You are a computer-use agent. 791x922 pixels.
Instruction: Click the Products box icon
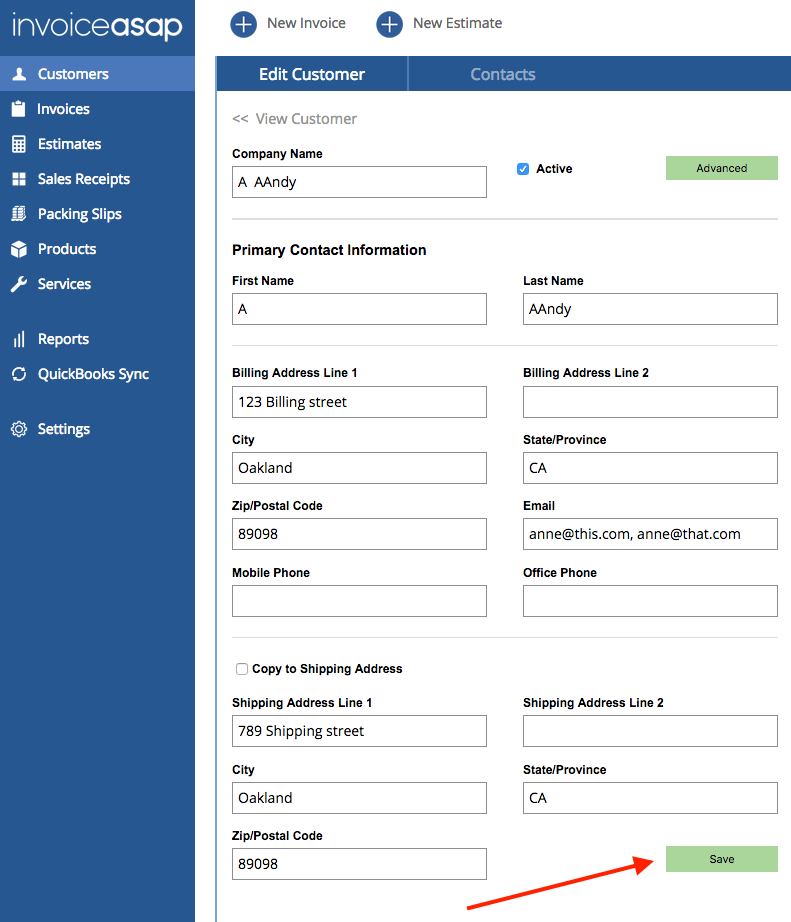pos(19,249)
